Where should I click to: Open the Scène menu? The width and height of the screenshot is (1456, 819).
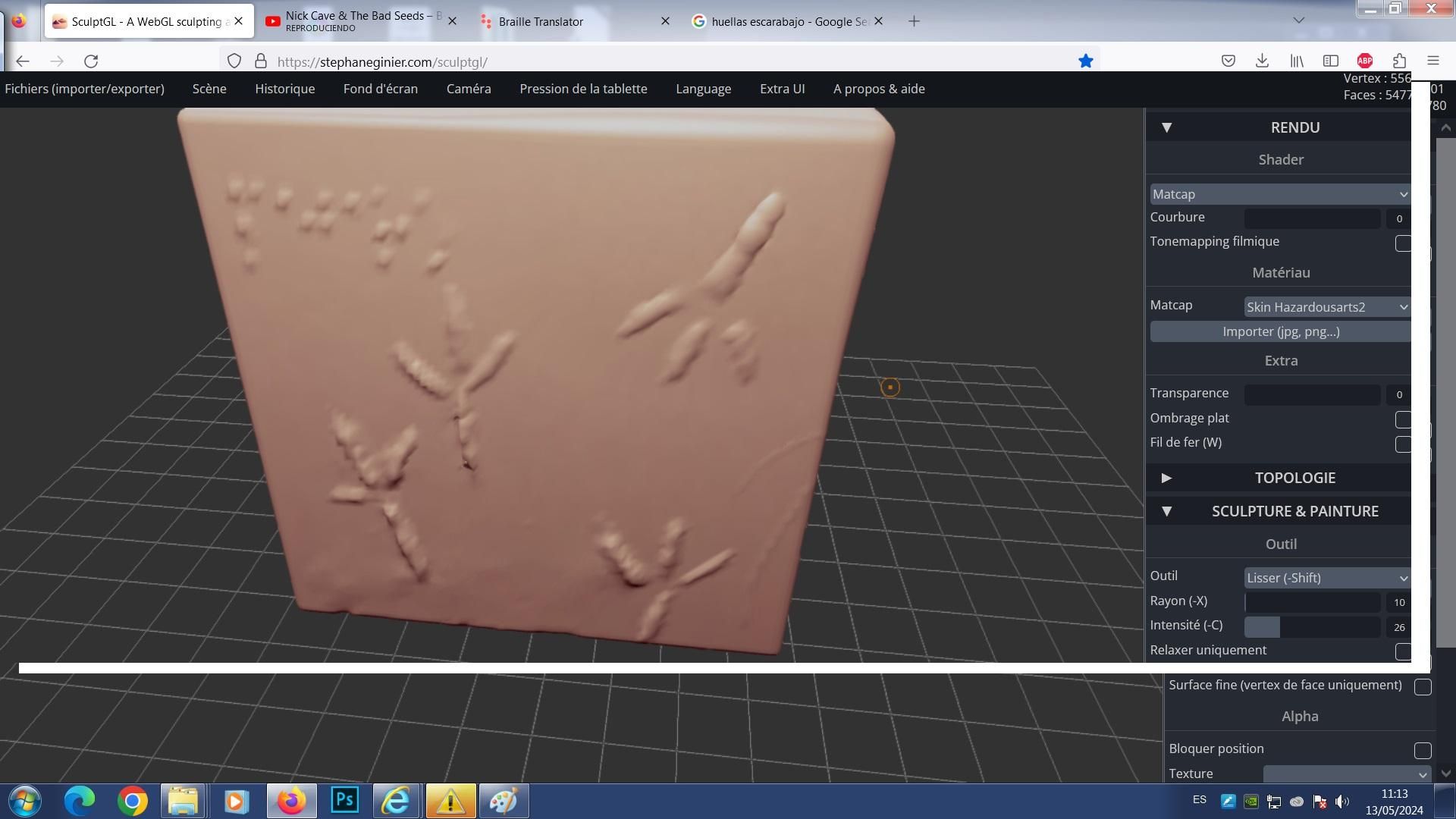209,89
